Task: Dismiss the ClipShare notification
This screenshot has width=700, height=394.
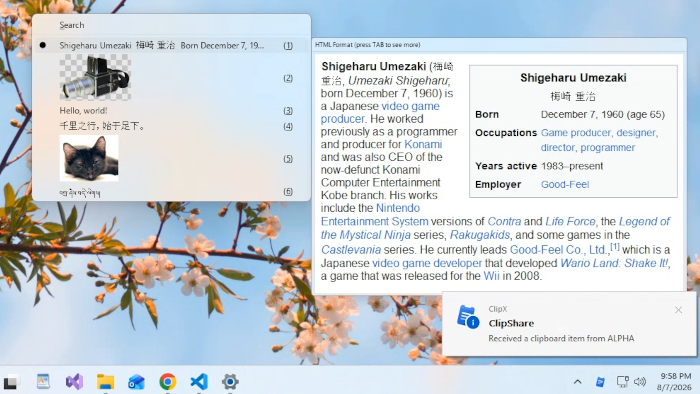Action: [678, 310]
